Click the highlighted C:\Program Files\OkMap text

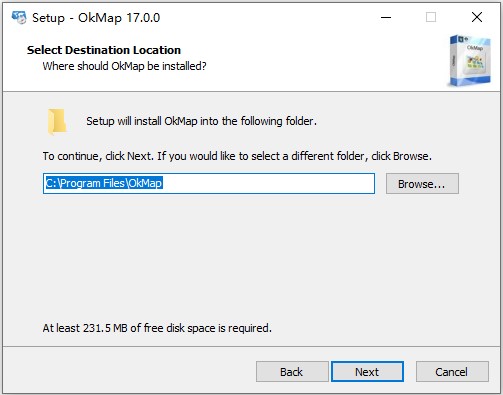104,183
